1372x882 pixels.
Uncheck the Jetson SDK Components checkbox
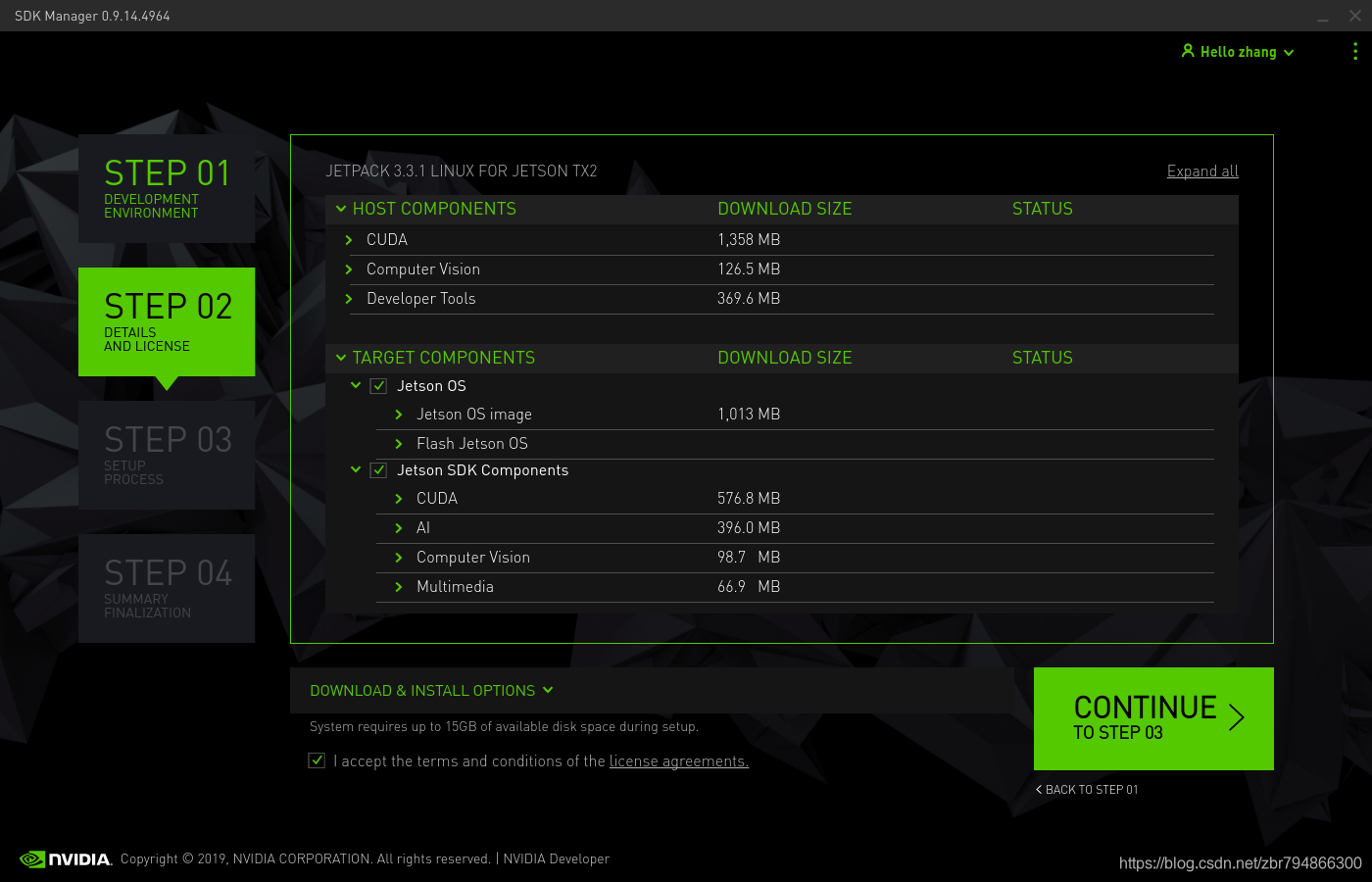coord(378,470)
